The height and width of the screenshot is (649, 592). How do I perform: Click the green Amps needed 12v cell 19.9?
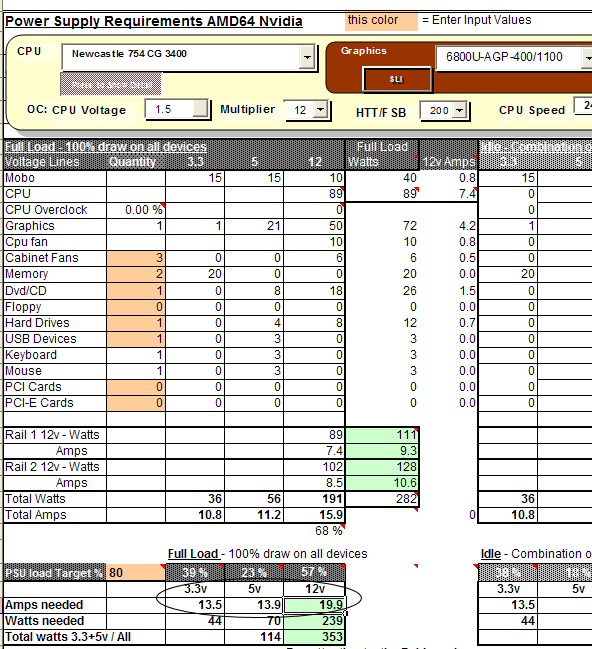[314, 605]
